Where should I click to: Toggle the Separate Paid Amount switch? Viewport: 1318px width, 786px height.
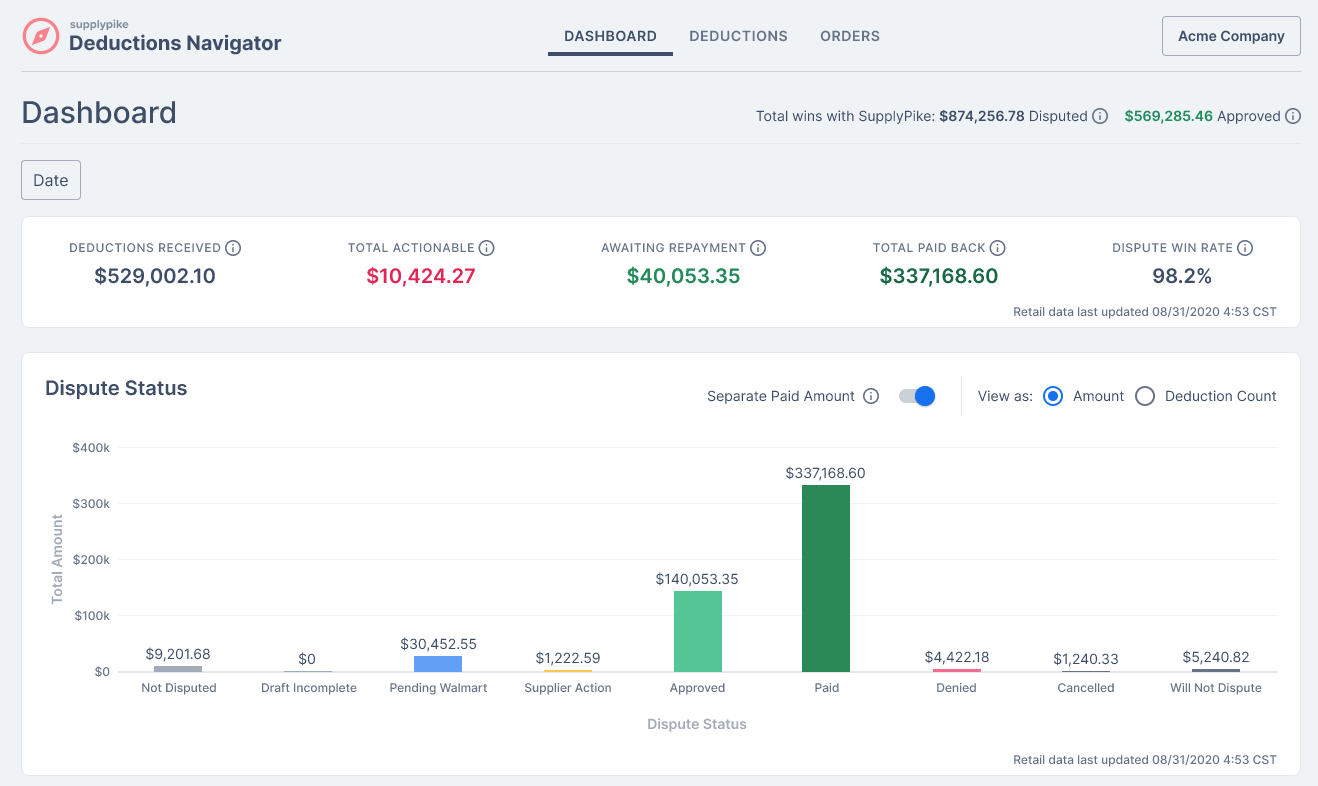point(917,396)
